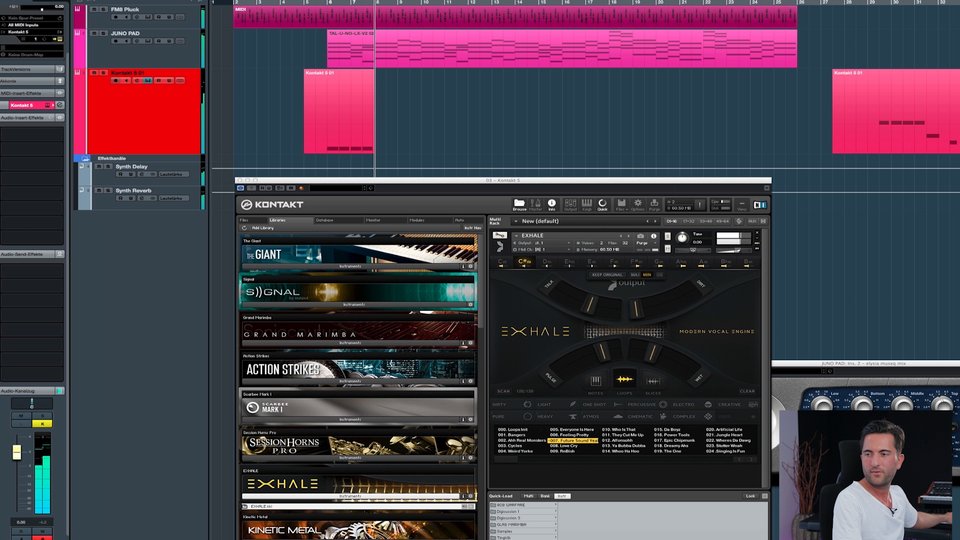Click the Kontakt Purge icon
960x540 pixels.
click(654, 203)
